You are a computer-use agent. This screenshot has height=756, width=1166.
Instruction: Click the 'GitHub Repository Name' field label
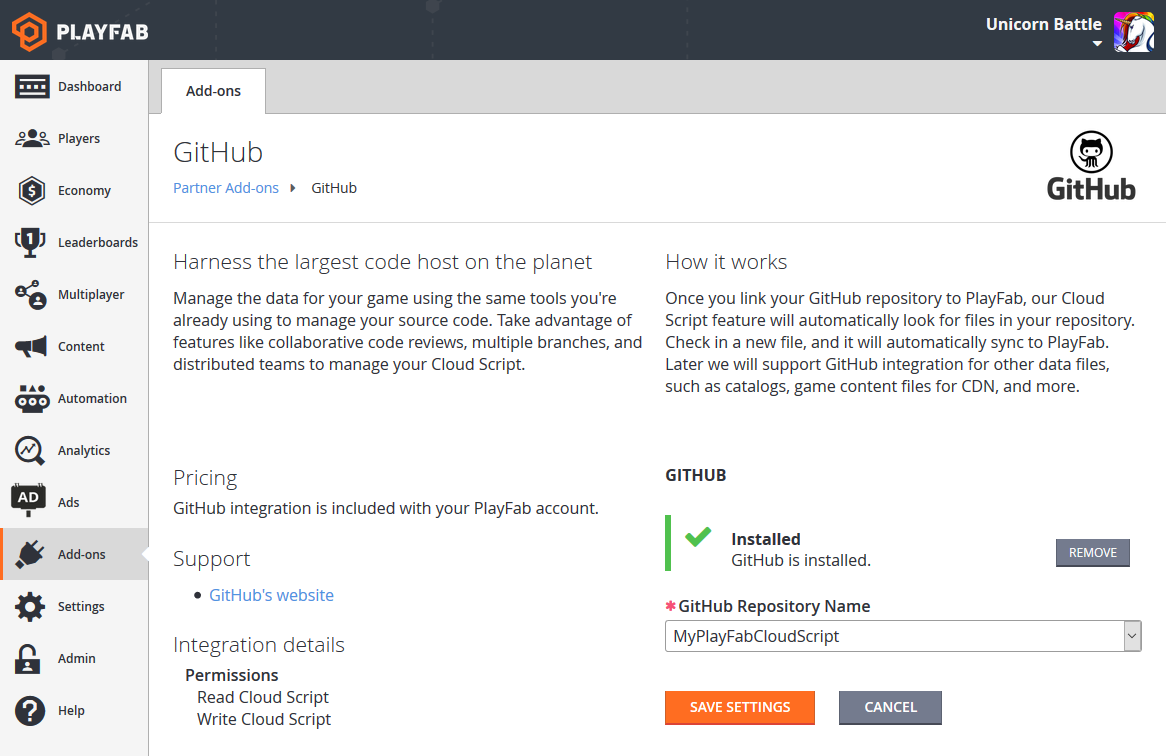[x=774, y=607]
